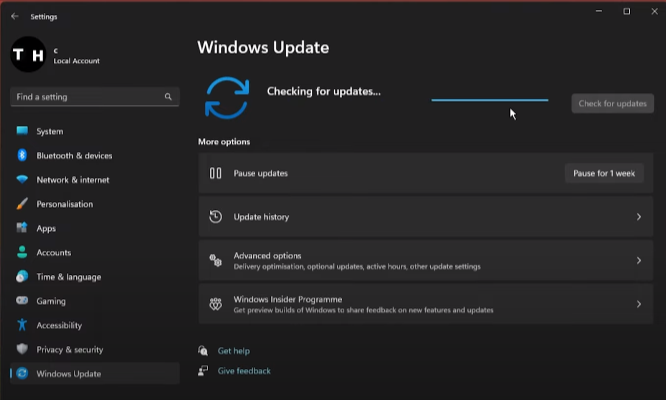Click the Windows Insider Programme icon
Image resolution: width=666 pixels, height=400 pixels.
point(215,304)
